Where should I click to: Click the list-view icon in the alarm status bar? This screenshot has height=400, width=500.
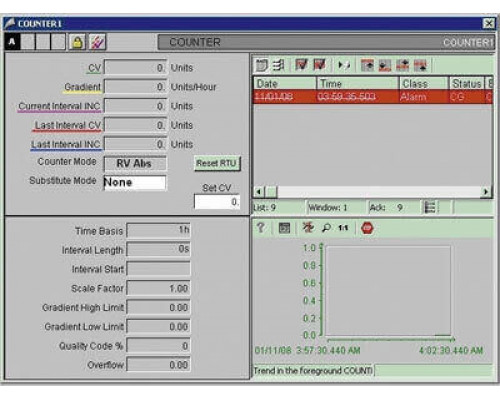pos(430,207)
